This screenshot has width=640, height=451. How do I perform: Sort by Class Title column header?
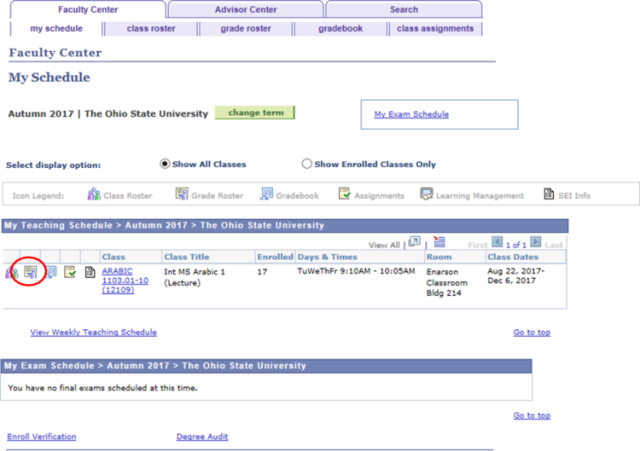pos(187,257)
